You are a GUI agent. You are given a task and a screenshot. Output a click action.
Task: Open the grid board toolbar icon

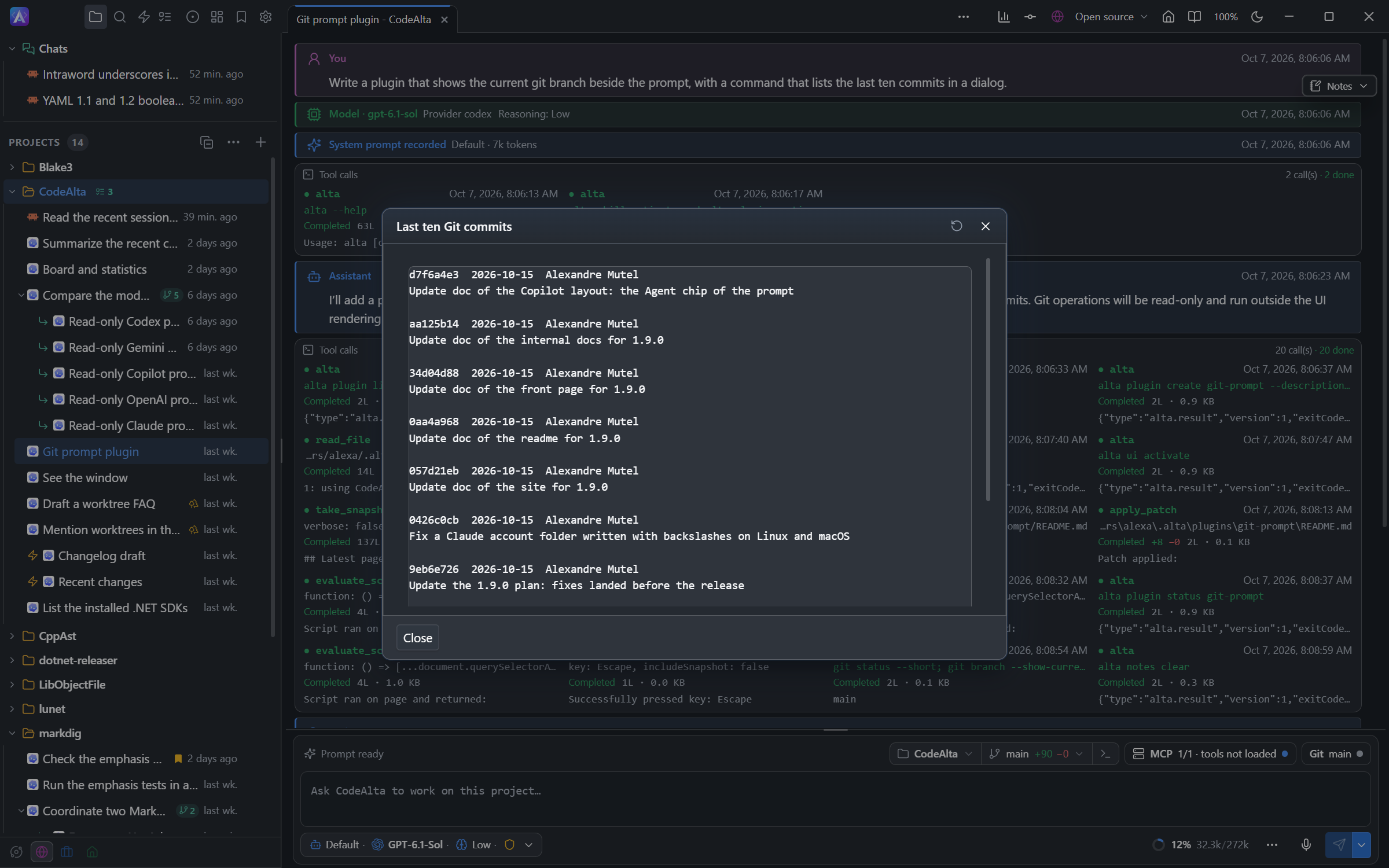tap(217, 17)
